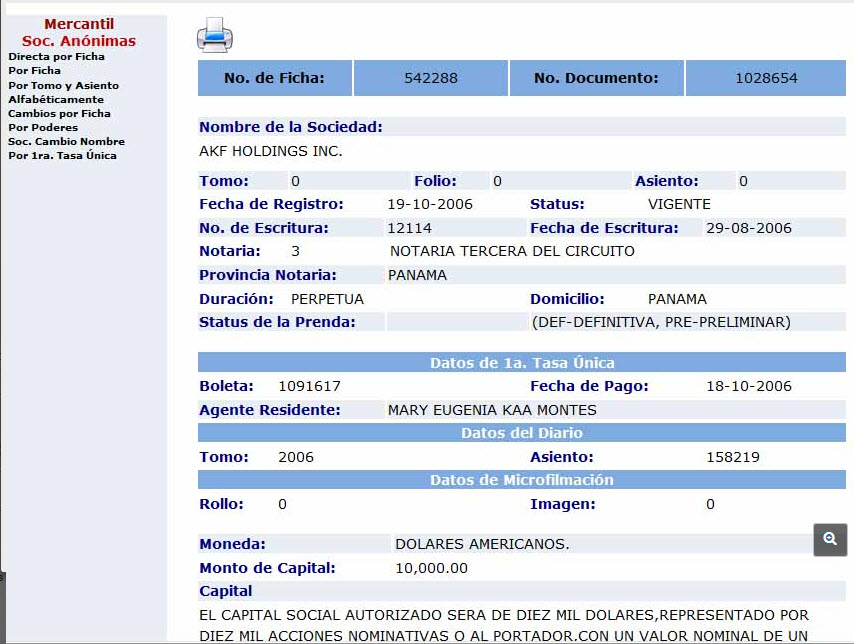
Task: Click the capital amount value 10,000.00
Action: pos(431,568)
